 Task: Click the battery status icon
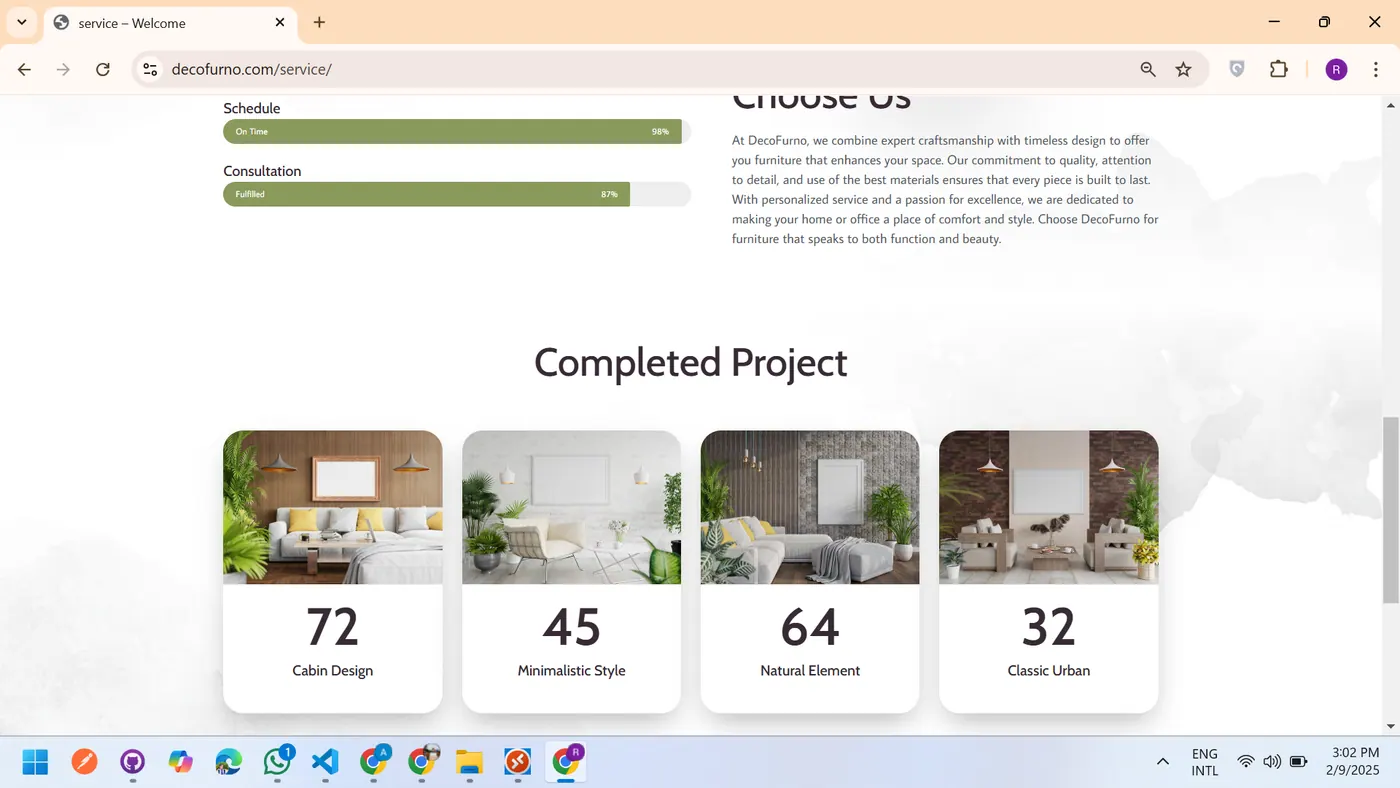click(1298, 762)
